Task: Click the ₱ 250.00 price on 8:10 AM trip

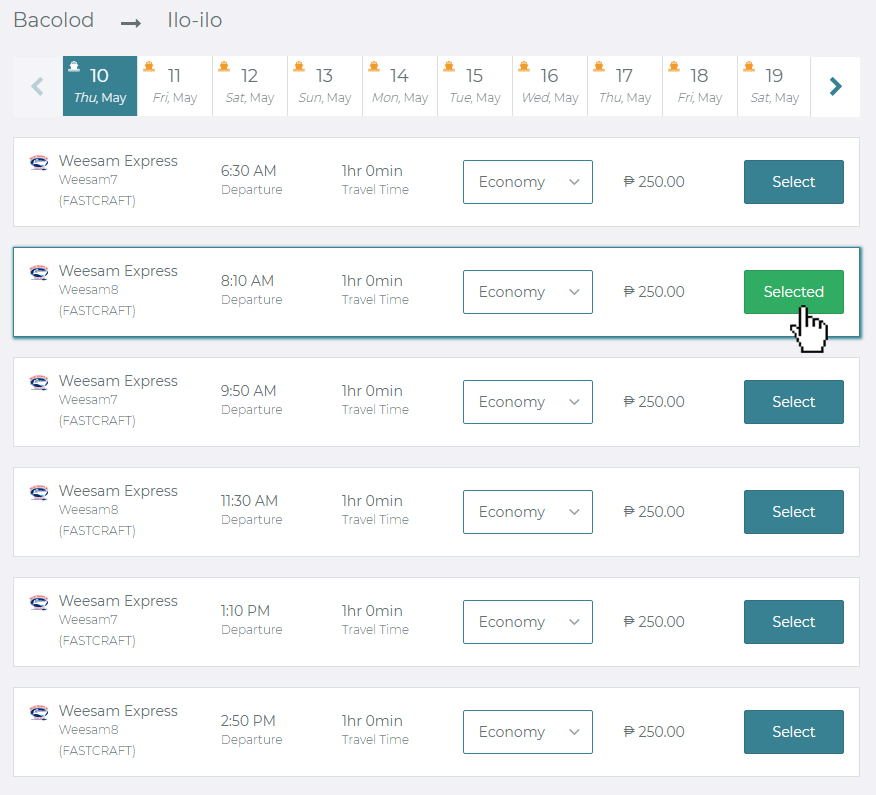Action: point(654,292)
